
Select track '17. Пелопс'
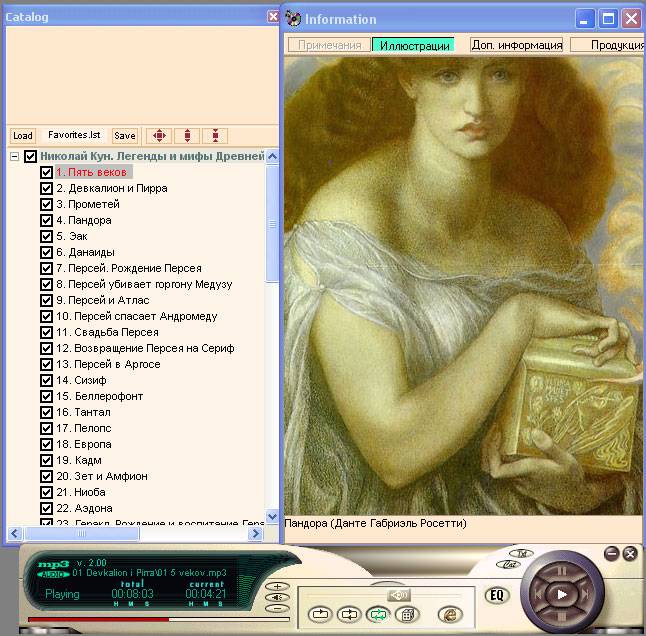[x=84, y=428]
